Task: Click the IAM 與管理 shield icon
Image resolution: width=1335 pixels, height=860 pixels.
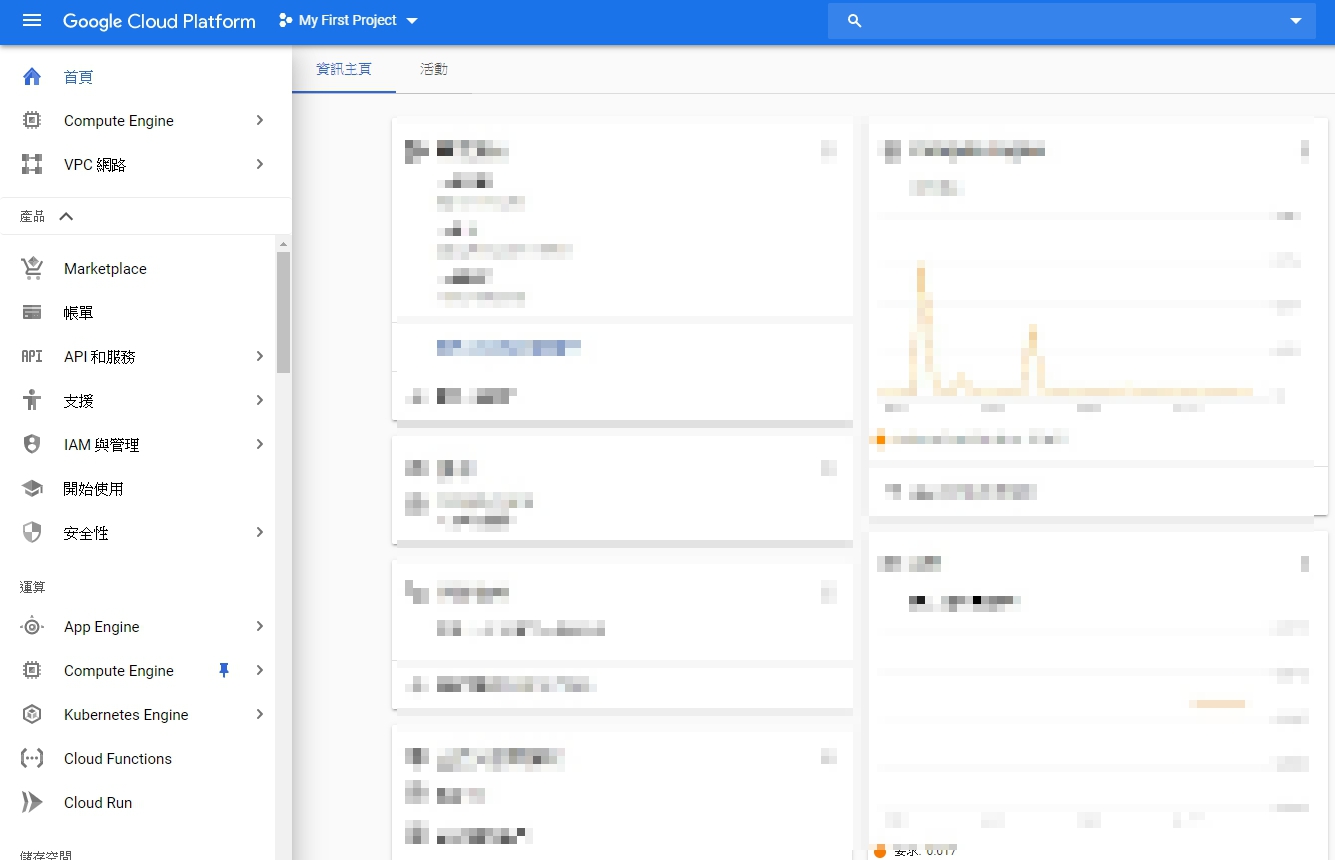Action: [x=32, y=444]
